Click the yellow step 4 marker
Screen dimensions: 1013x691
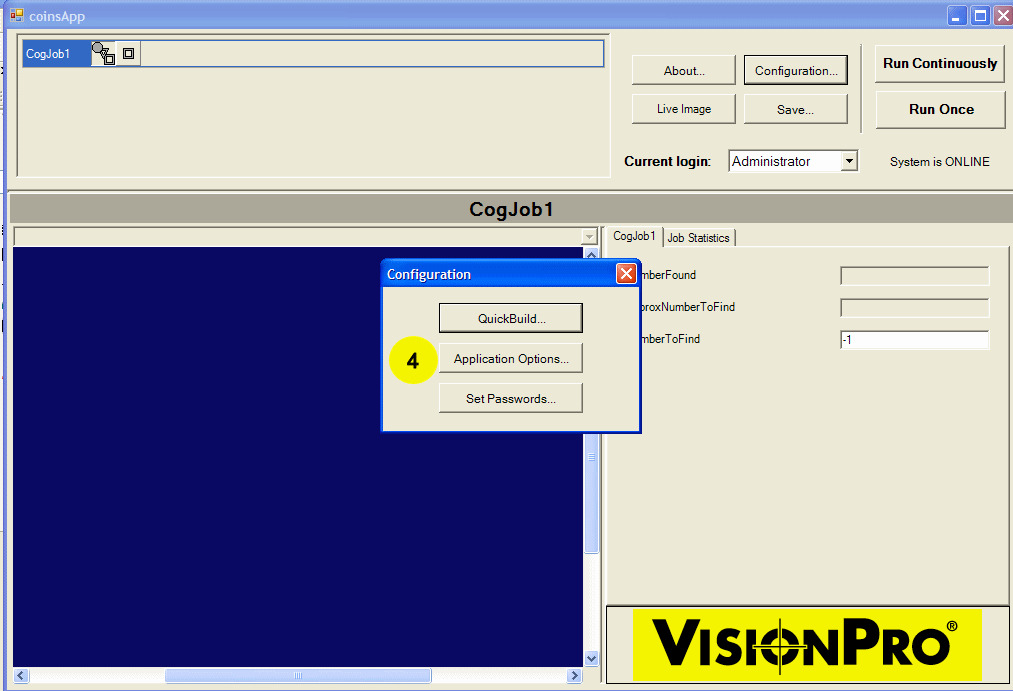tap(413, 360)
